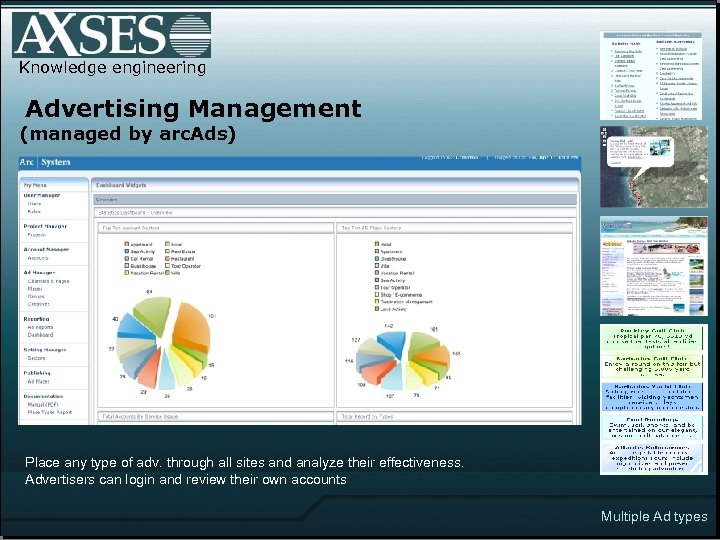Open Users under User Manager
The height and width of the screenshot is (540, 720).
pyautogui.click(x=34, y=203)
